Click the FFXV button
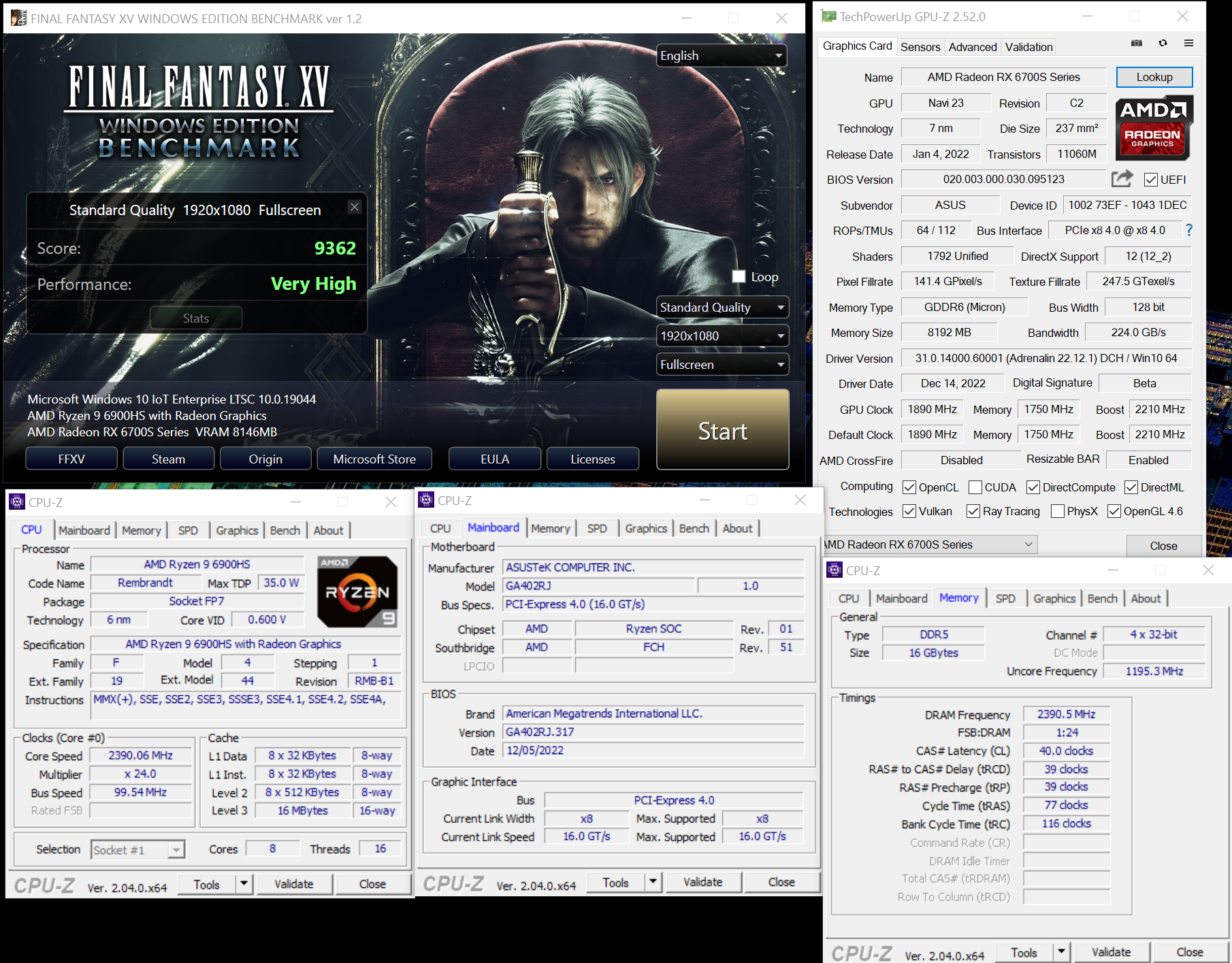1232x963 pixels. 71,459
